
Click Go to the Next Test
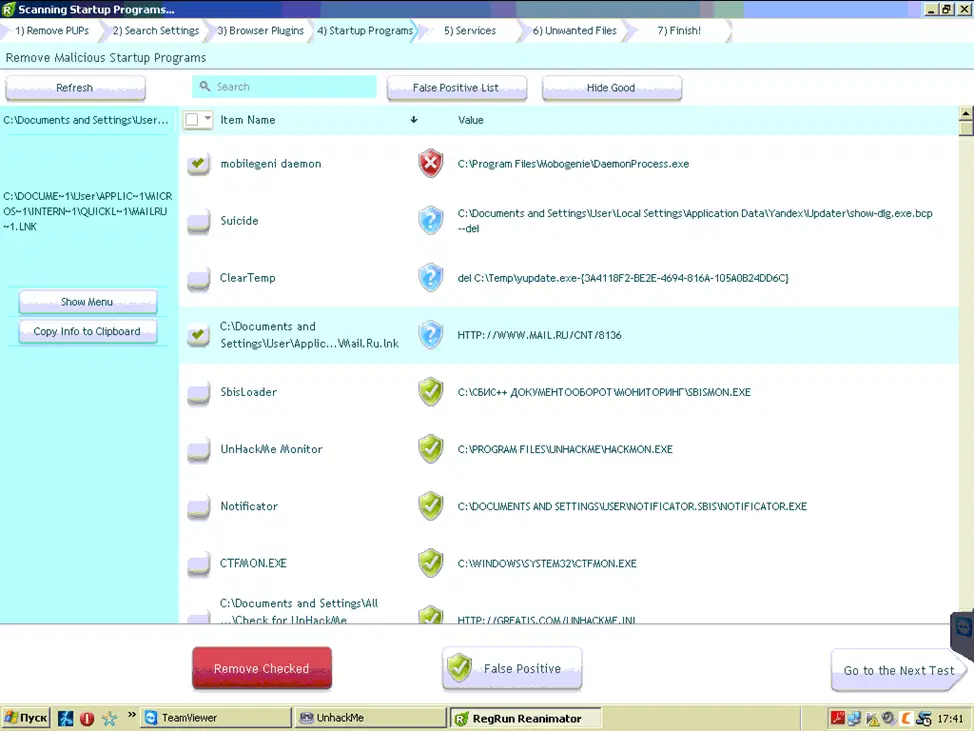[898, 670]
